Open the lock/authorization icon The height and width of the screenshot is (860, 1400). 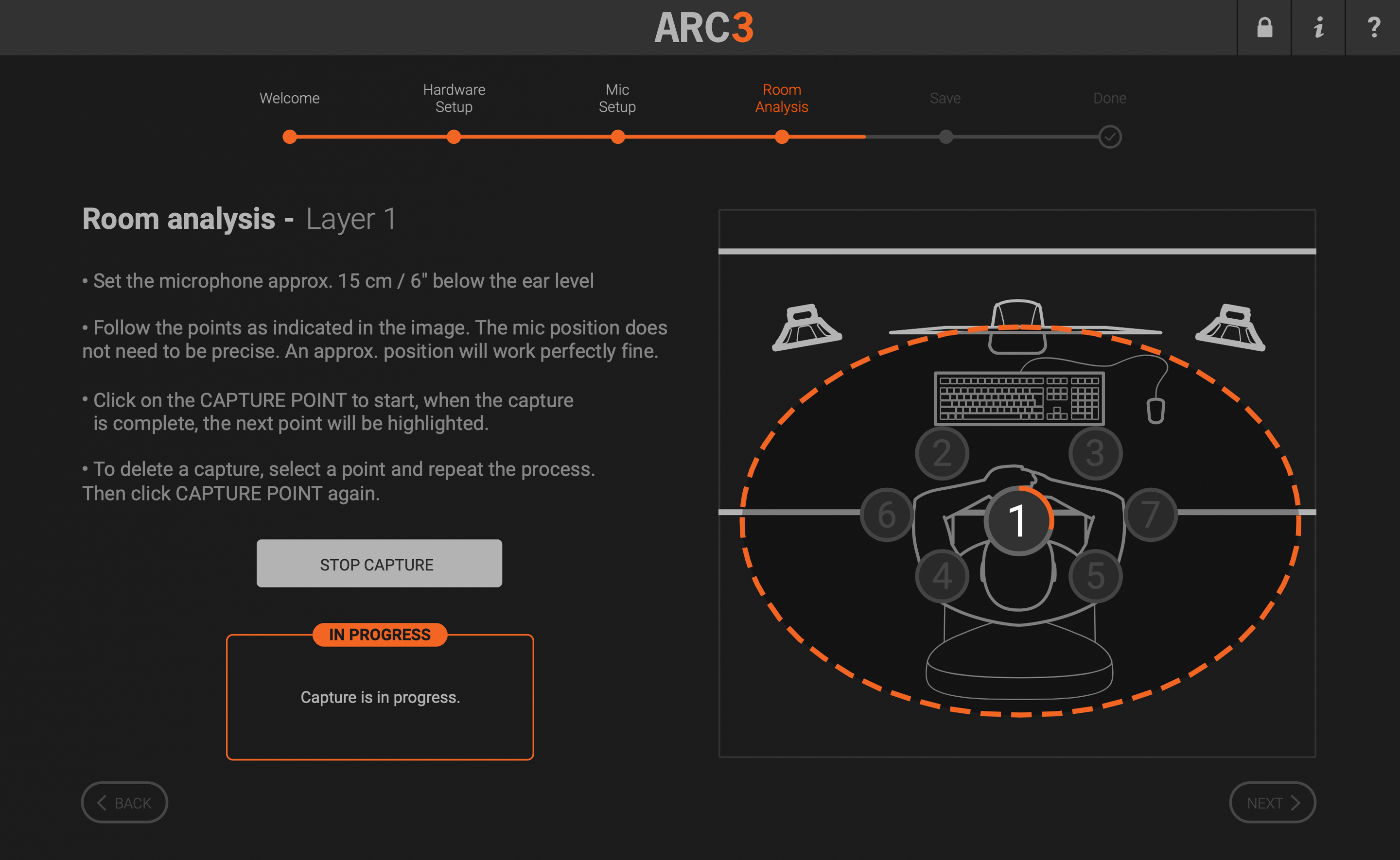pos(1263,27)
